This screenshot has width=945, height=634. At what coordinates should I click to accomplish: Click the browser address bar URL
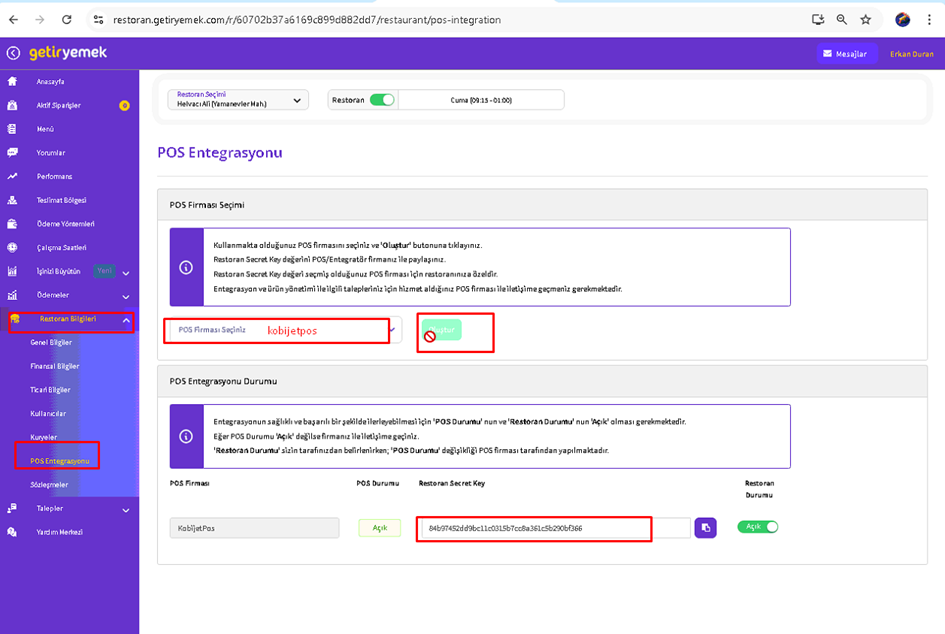(x=307, y=20)
